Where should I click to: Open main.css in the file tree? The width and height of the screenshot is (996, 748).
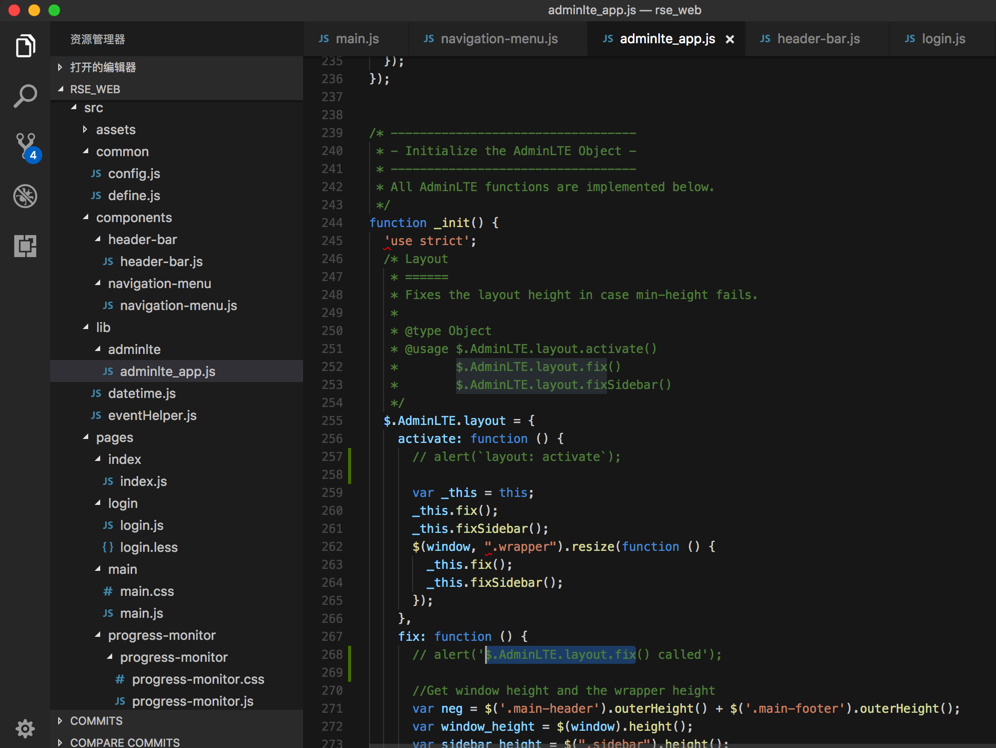pos(146,591)
